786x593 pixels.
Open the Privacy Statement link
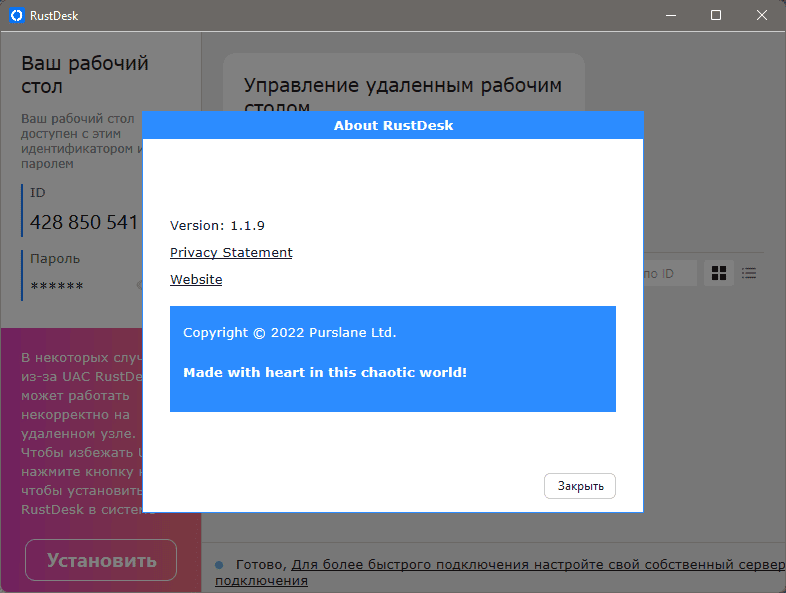click(x=231, y=253)
